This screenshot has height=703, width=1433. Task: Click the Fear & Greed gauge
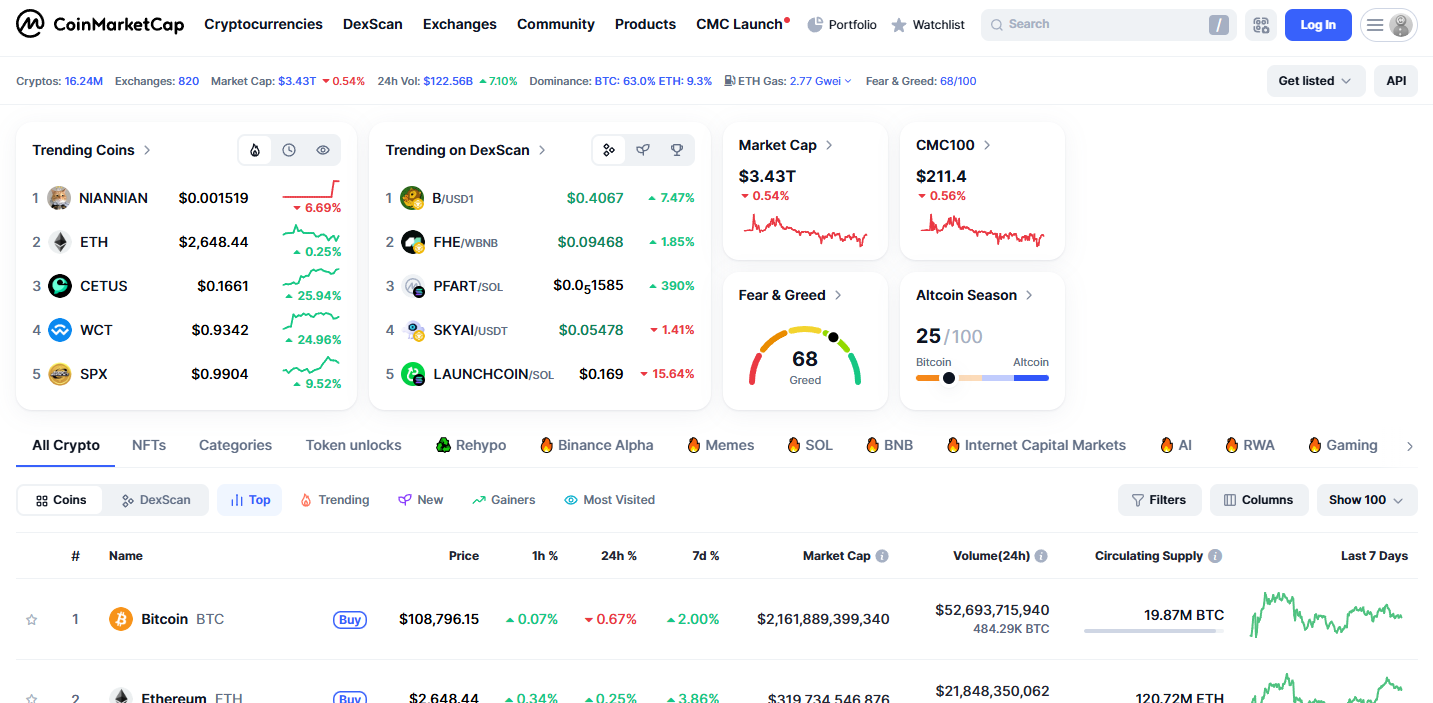coord(805,355)
